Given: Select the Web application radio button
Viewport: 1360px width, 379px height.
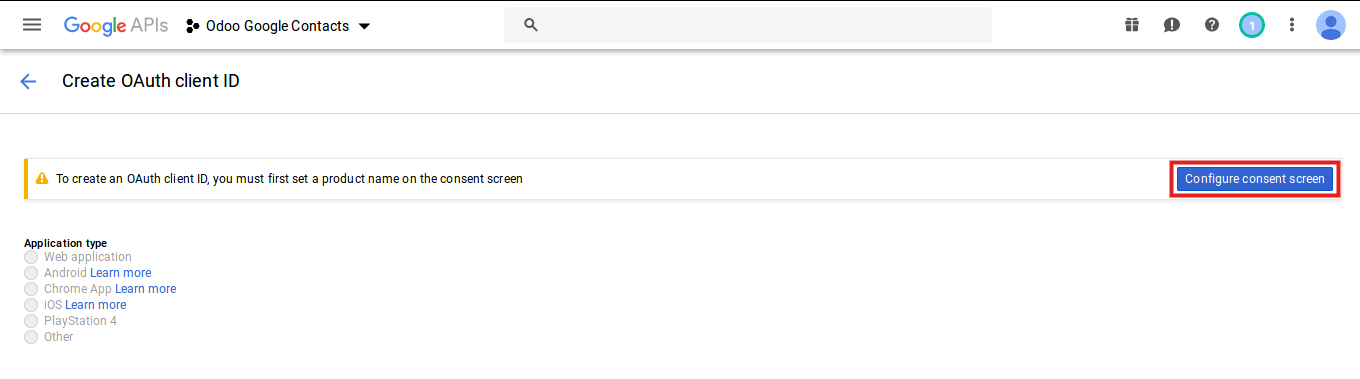Looking at the screenshot, I should pyautogui.click(x=31, y=257).
